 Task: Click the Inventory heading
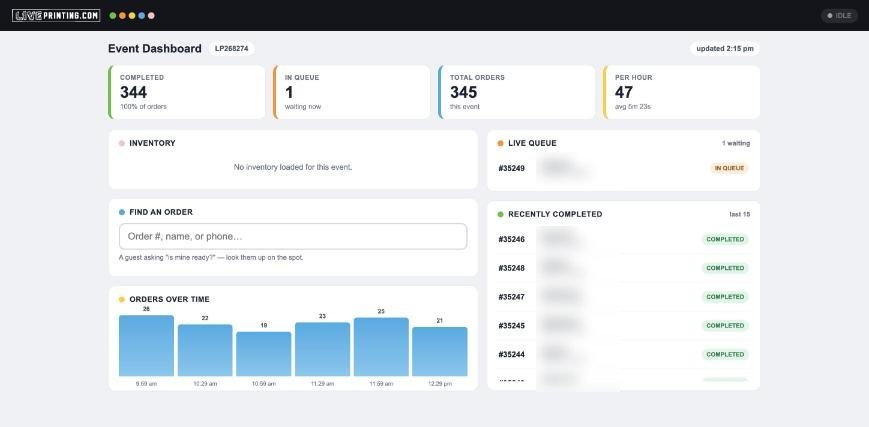(152, 143)
